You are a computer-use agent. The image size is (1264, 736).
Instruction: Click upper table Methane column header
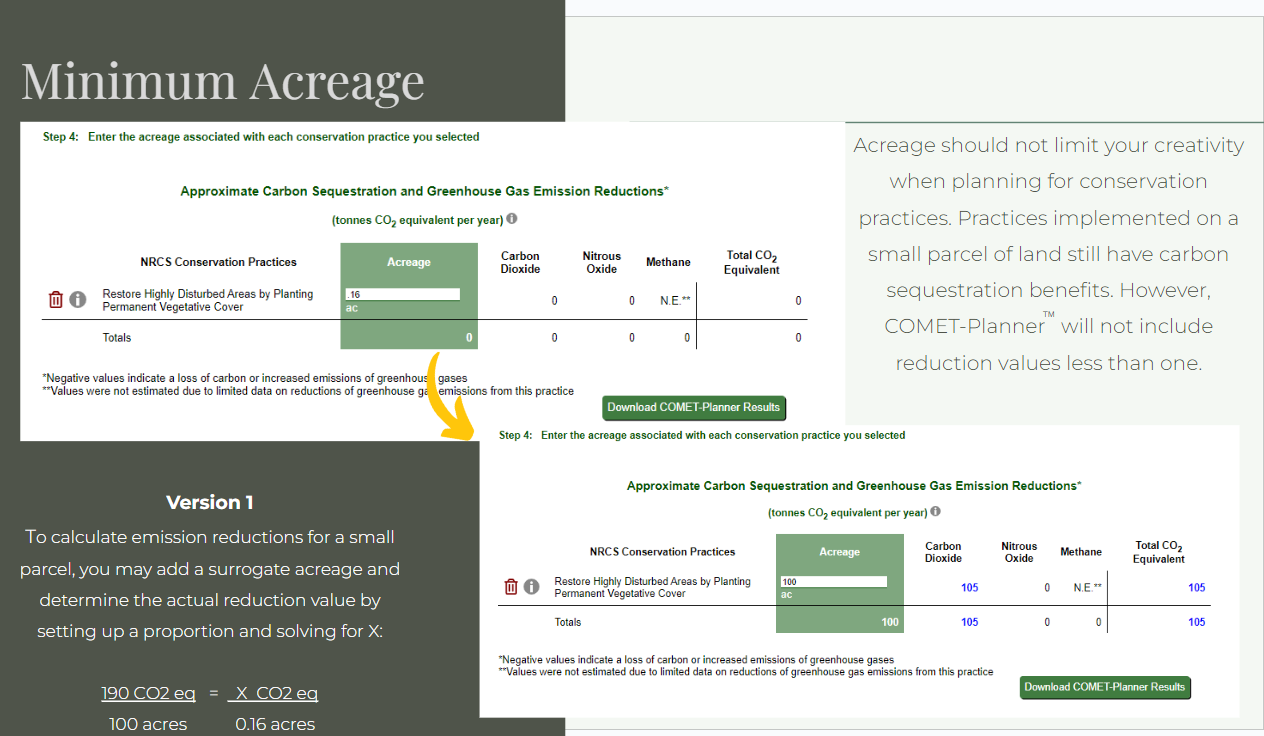click(x=668, y=262)
